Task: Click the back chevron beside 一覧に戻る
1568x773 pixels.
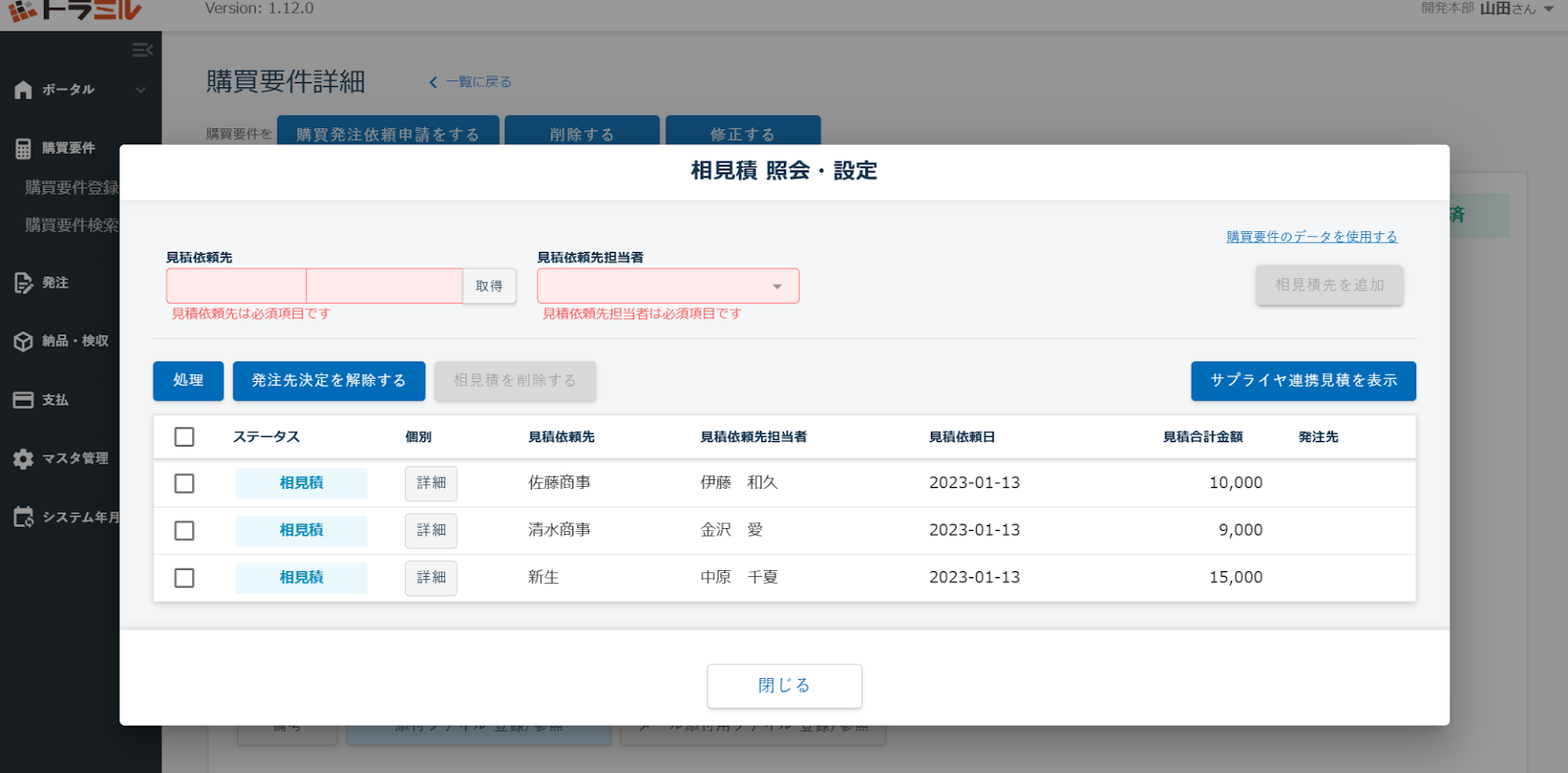Action: (x=433, y=82)
